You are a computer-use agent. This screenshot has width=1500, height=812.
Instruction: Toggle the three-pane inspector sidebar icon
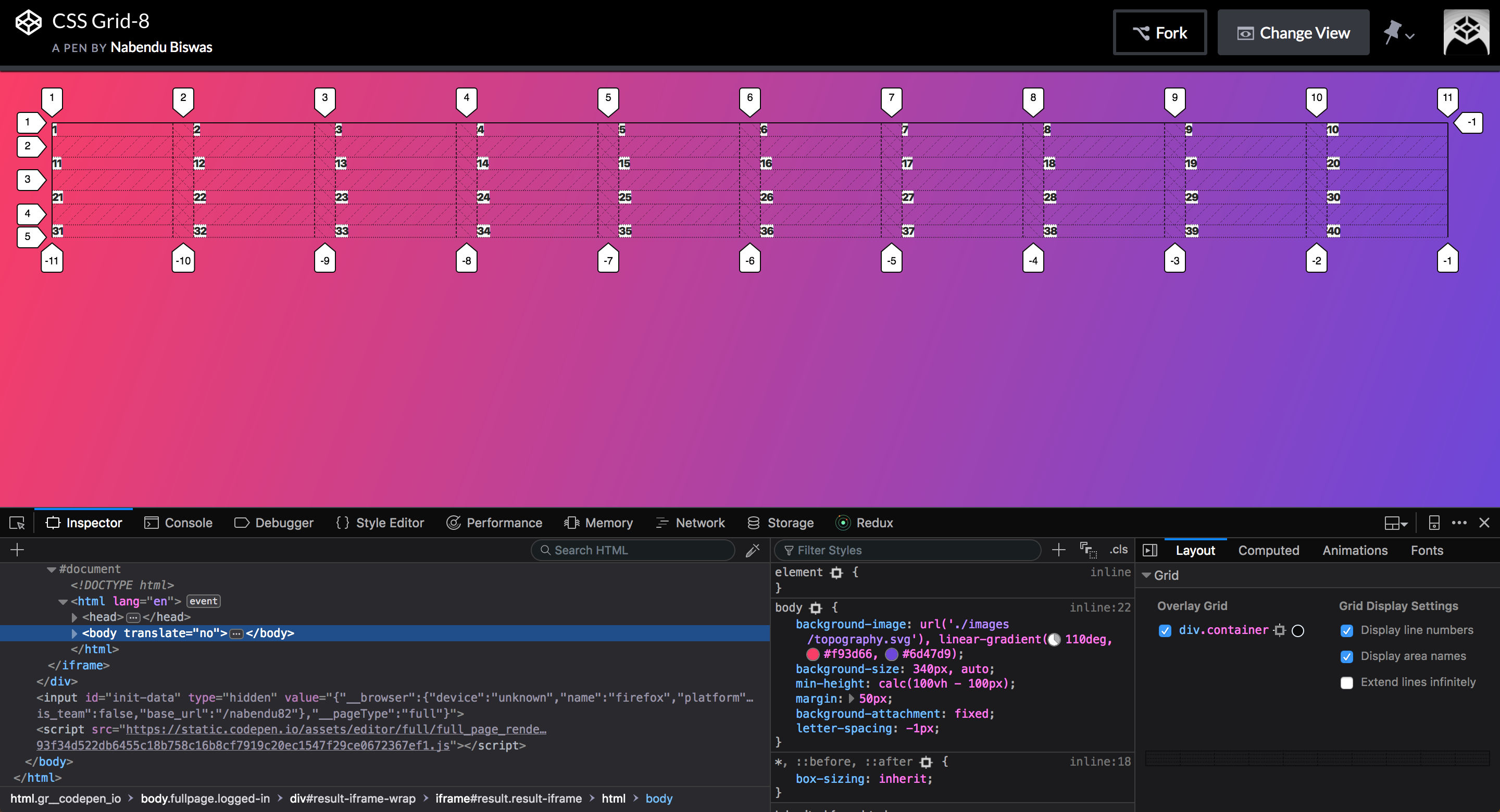(x=1150, y=550)
